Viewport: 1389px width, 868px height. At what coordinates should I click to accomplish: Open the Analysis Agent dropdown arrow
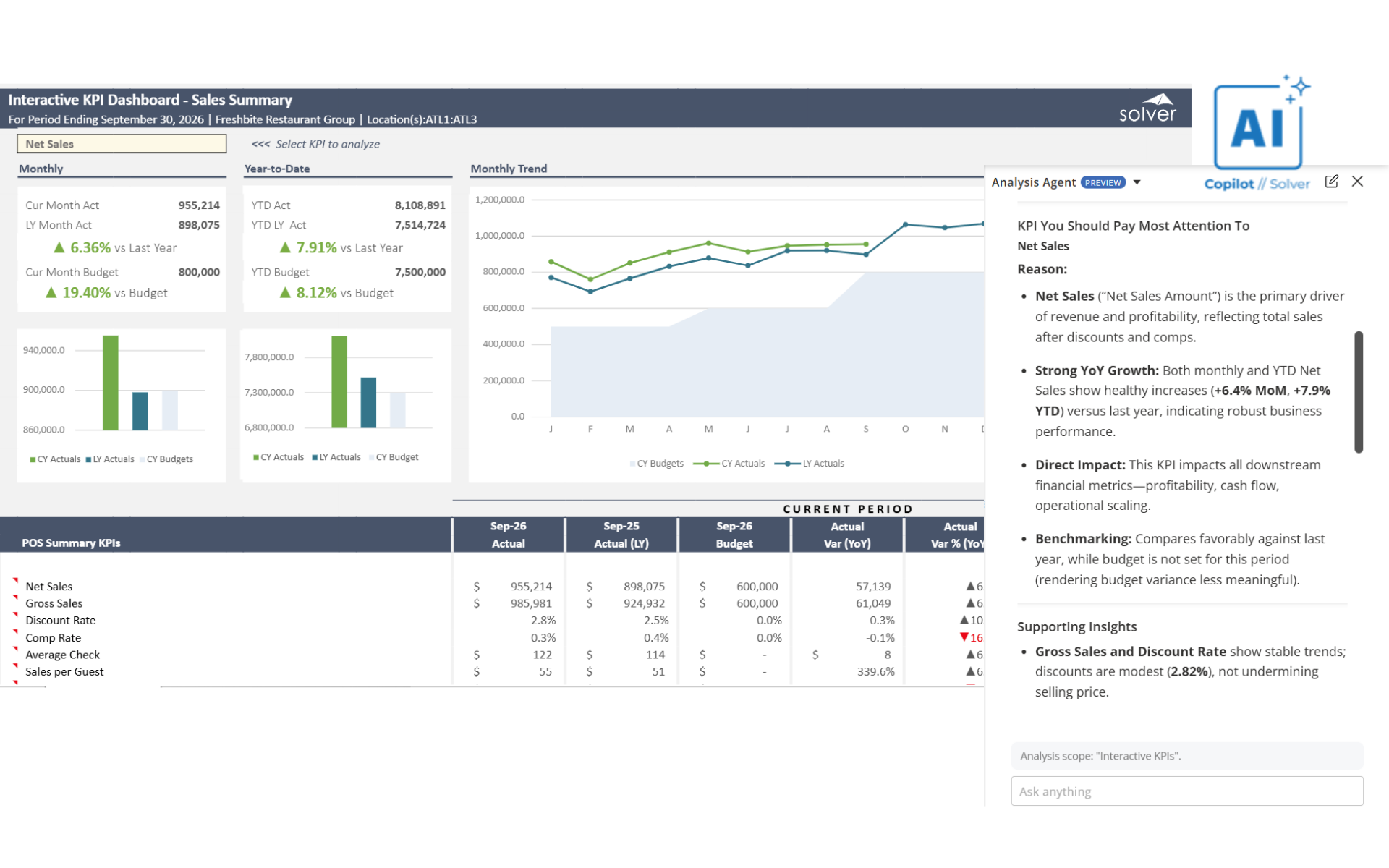pos(1137,182)
